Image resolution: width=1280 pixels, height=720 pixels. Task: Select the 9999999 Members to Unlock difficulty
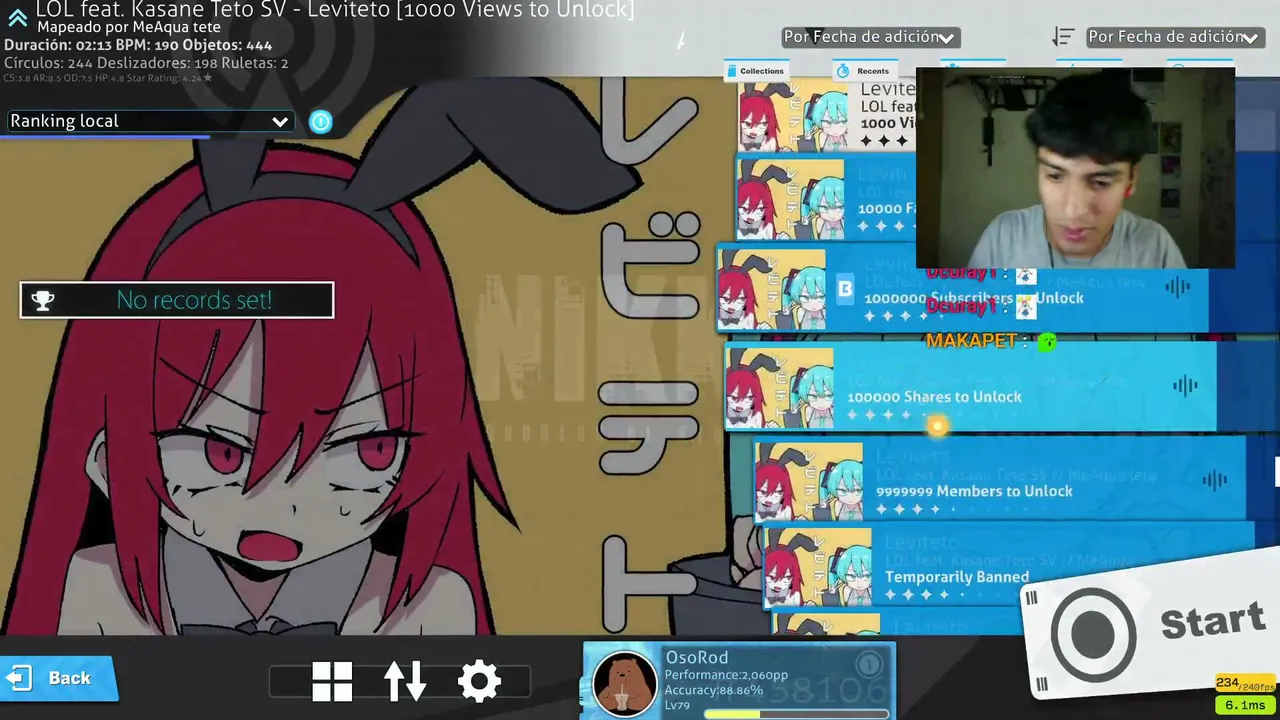pyautogui.click(x=1000, y=481)
